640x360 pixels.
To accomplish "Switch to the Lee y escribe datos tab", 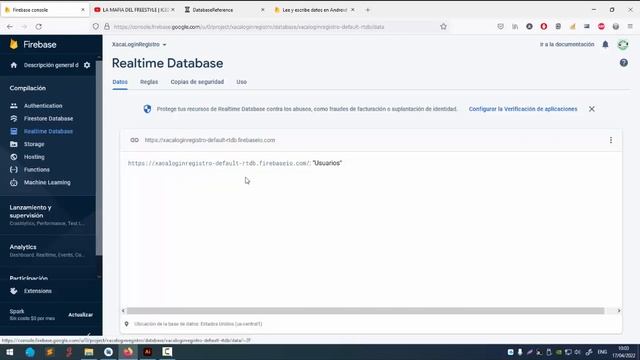I will pos(314,10).
